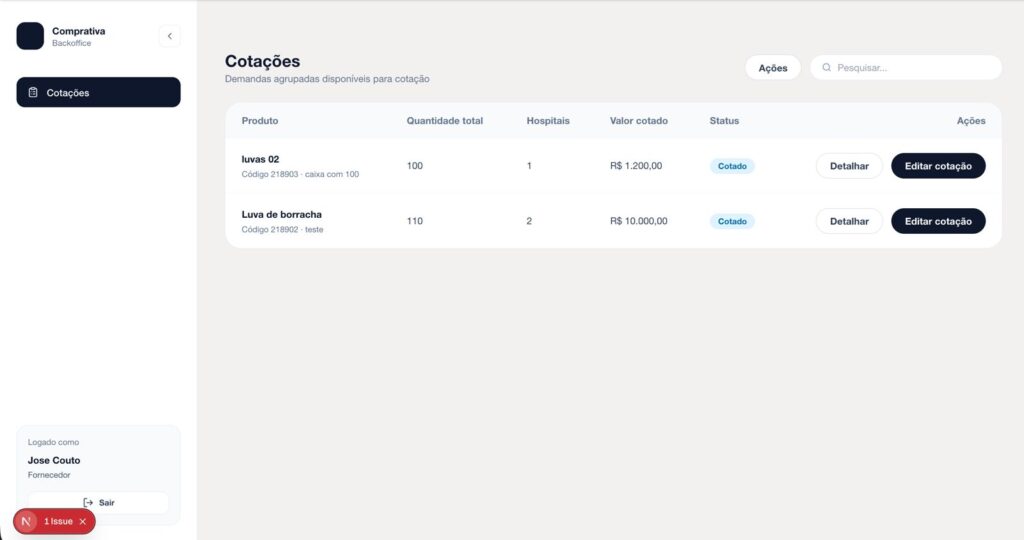The image size is (1024, 540).
Task: Click the Sair logout icon
Action: click(x=88, y=502)
